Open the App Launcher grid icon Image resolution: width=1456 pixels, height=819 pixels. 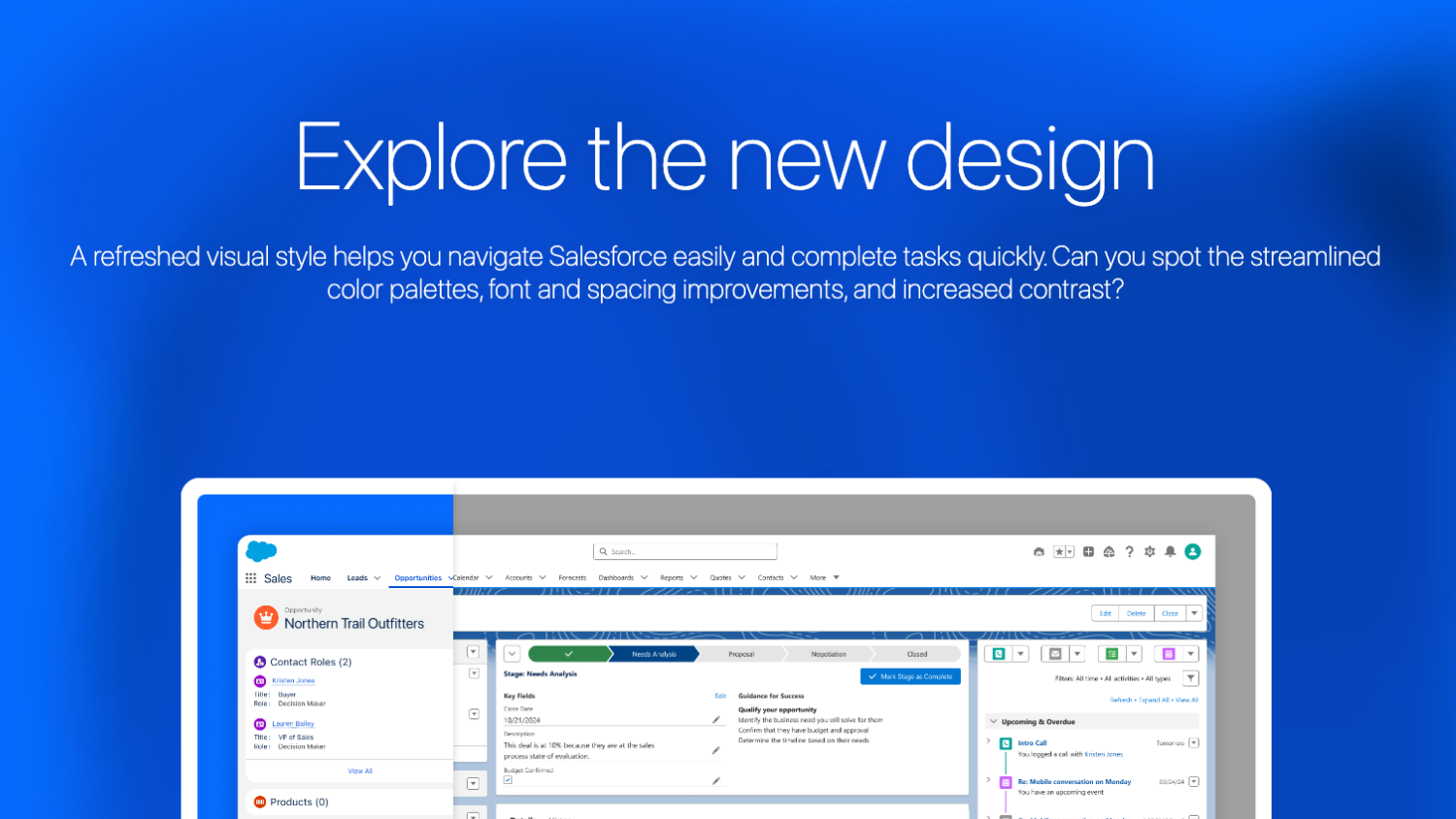pos(250,578)
